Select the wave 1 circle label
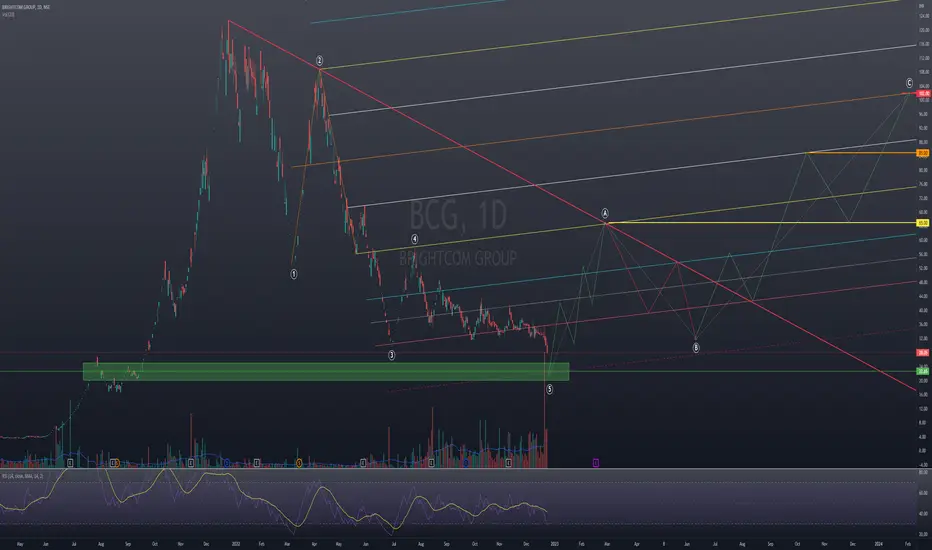The width and height of the screenshot is (932, 550). [294, 274]
